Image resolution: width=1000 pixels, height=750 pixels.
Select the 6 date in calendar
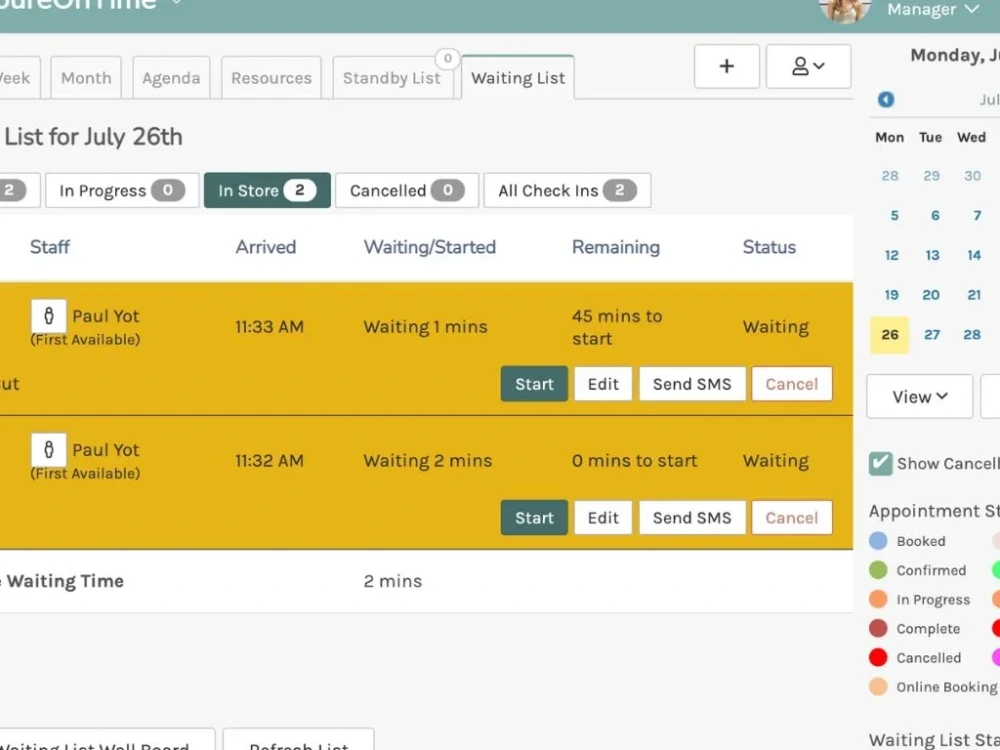point(935,216)
